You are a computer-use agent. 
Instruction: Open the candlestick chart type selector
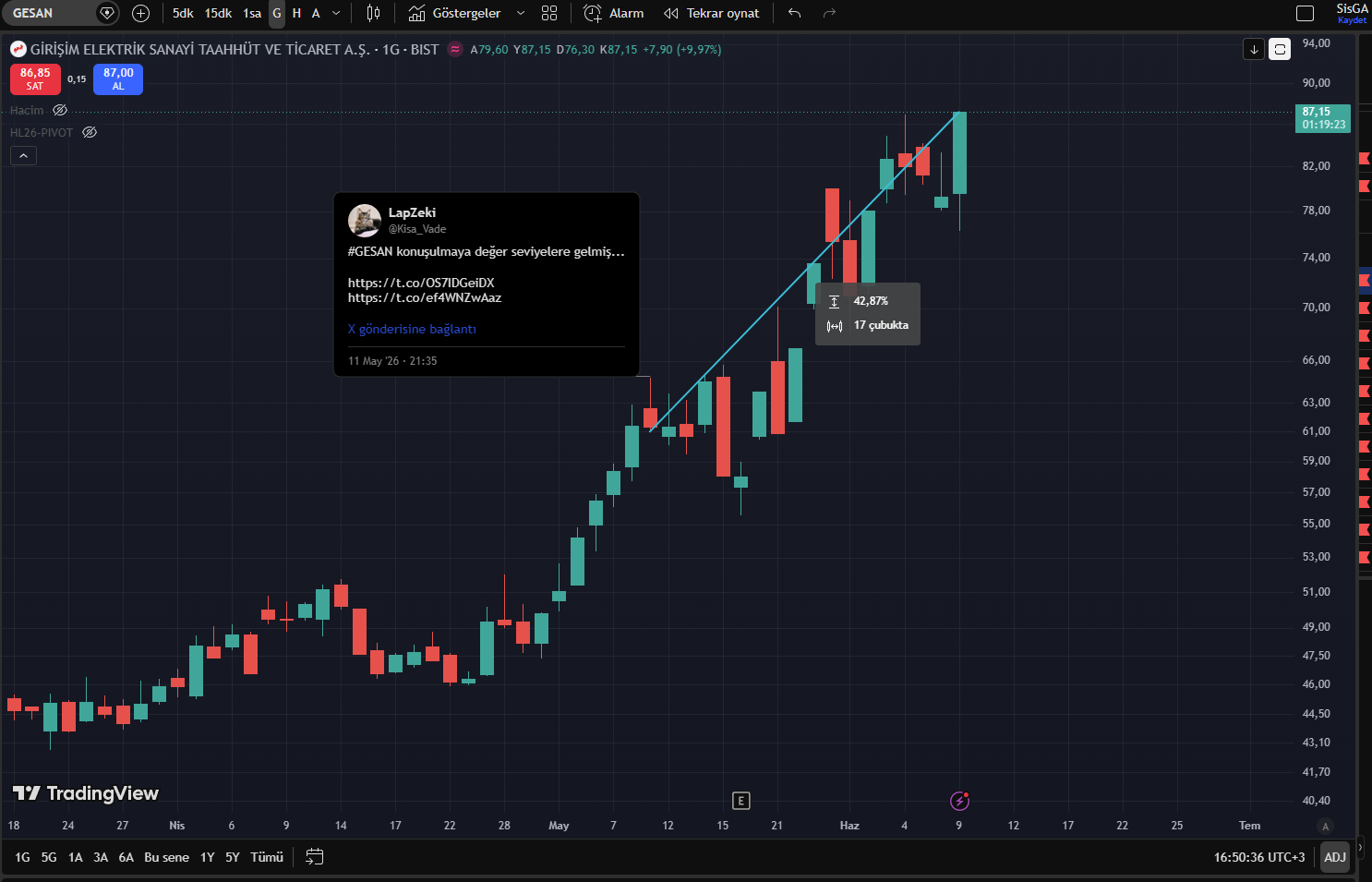[373, 13]
